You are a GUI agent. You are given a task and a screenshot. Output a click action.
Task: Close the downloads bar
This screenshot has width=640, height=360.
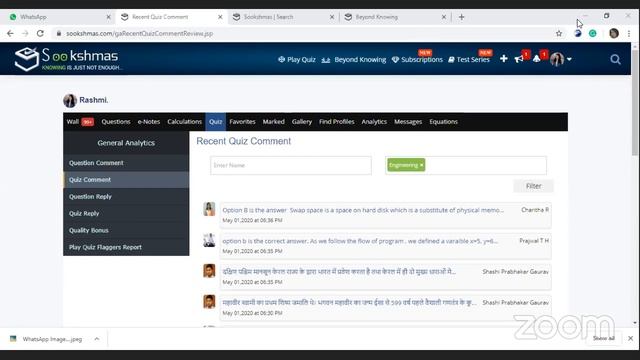(x=630, y=338)
